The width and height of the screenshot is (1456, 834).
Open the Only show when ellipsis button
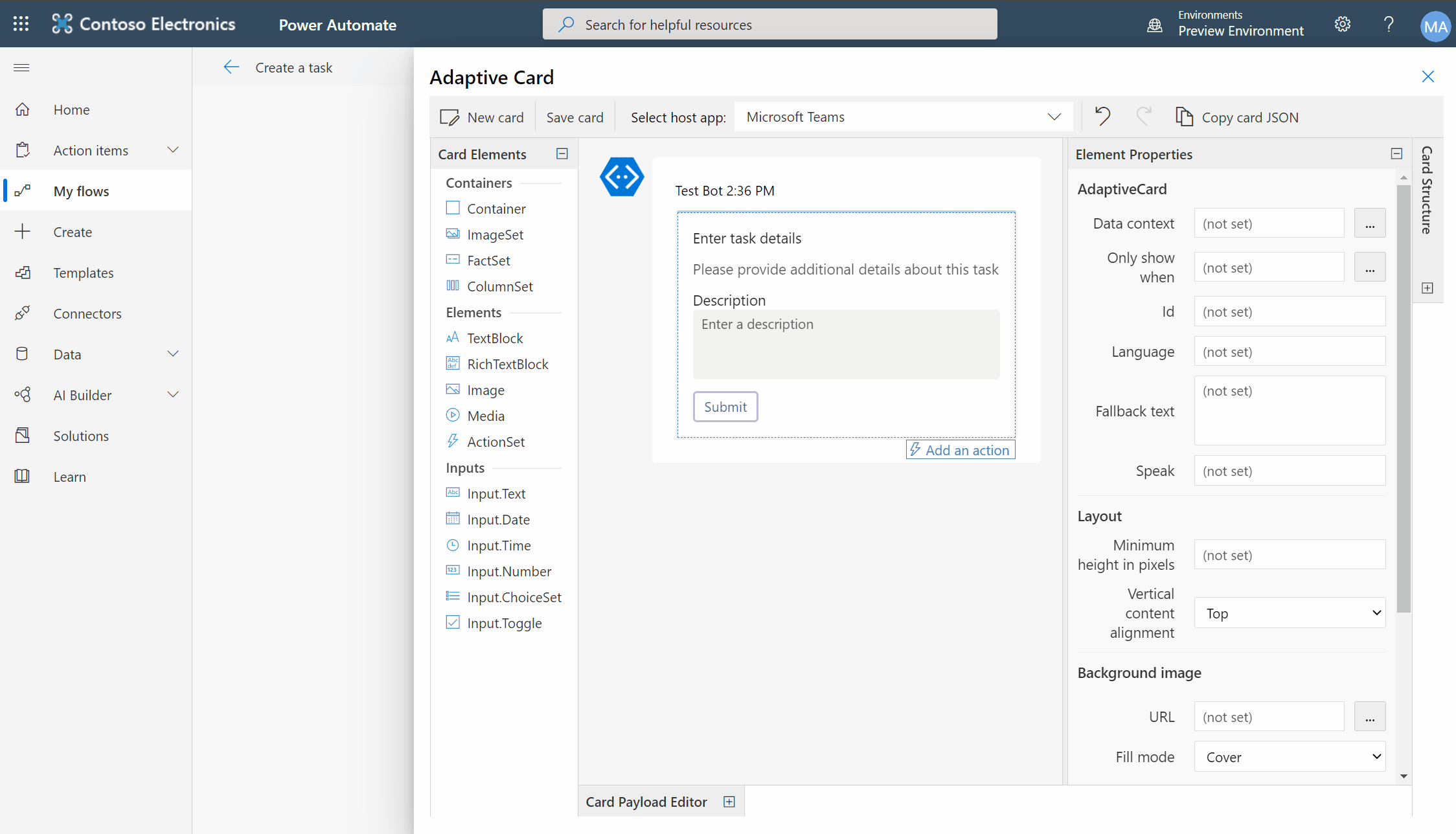click(1370, 267)
